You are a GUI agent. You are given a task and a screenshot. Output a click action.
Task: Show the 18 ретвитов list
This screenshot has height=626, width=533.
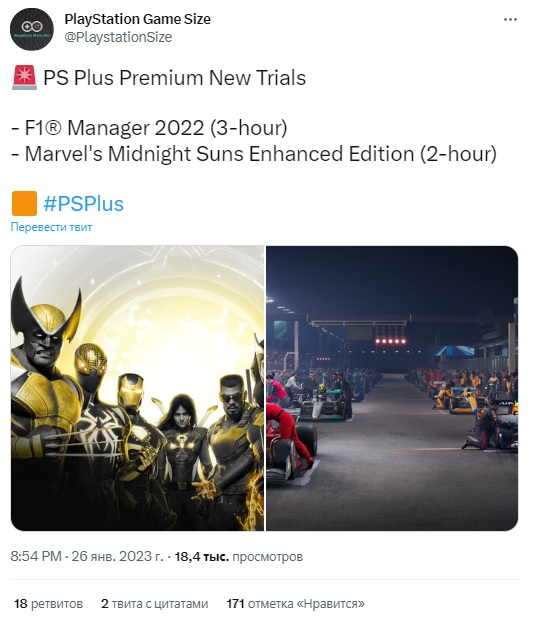click(x=48, y=603)
